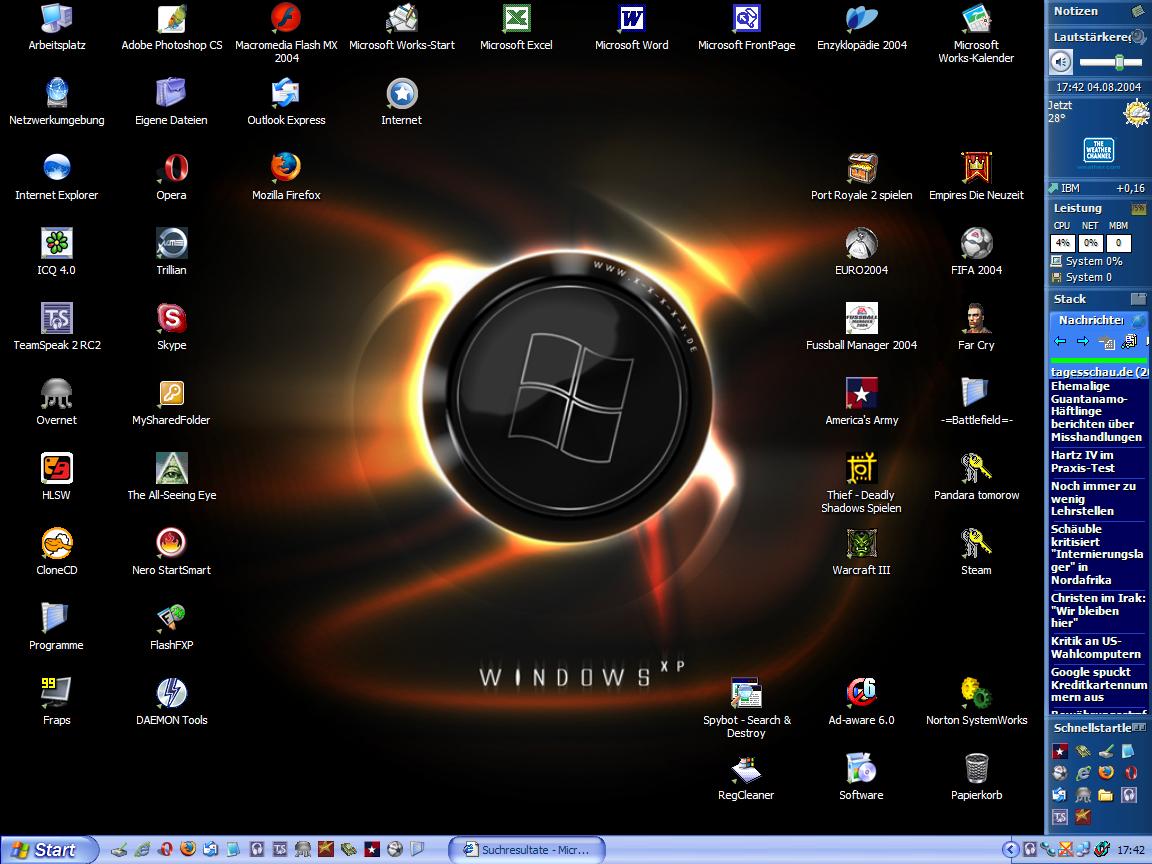Select the ICQ 4.0 icon
Image resolution: width=1152 pixels, height=864 pixels.
57,243
